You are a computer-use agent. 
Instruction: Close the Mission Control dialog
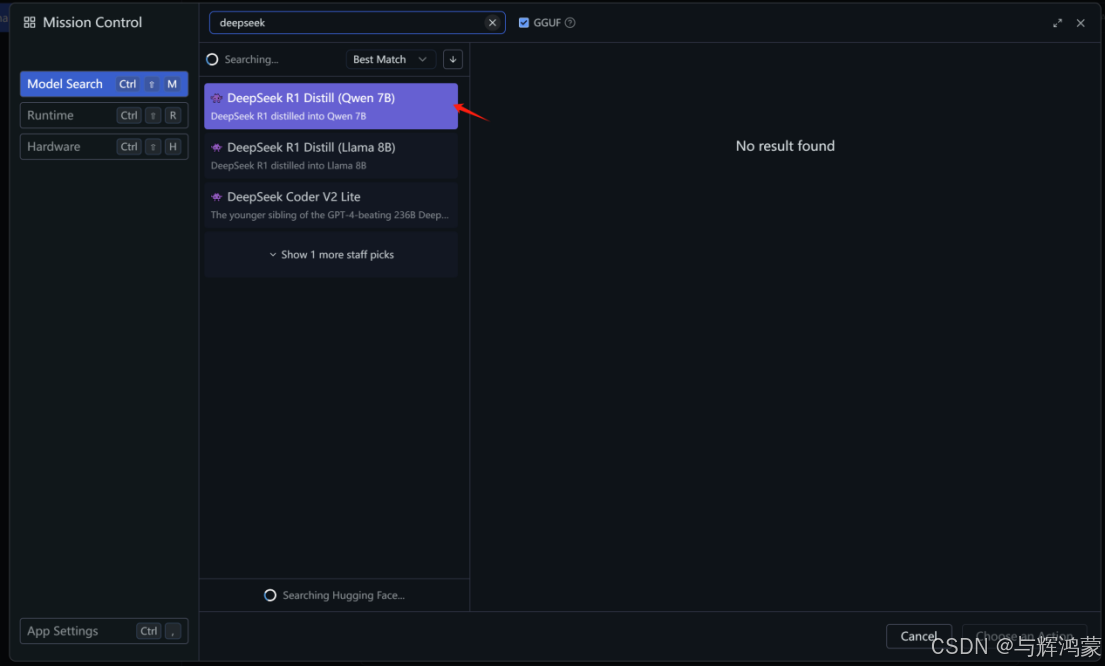(x=1081, y=23)
